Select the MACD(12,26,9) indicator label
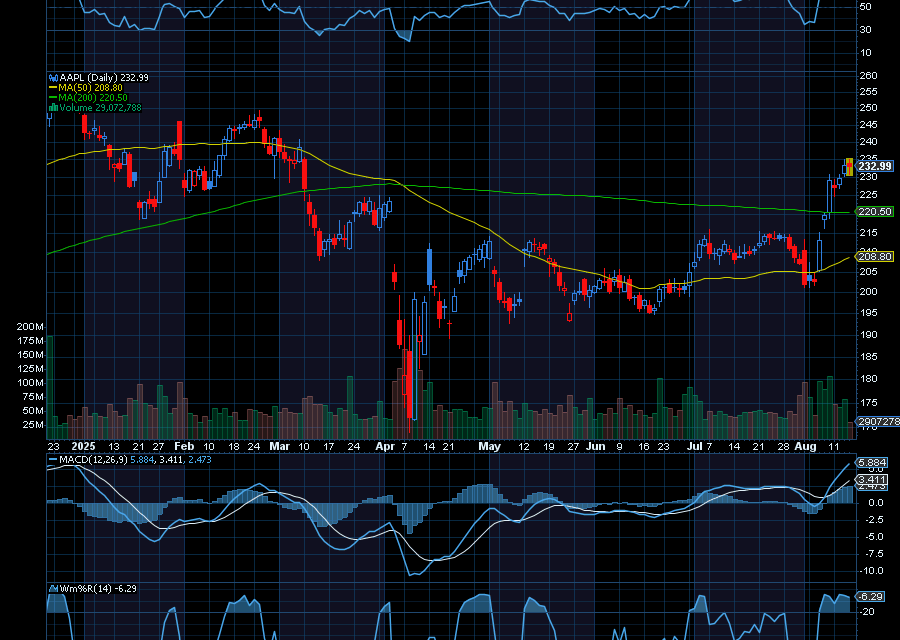900x640 pixels. tap(93, 460)
